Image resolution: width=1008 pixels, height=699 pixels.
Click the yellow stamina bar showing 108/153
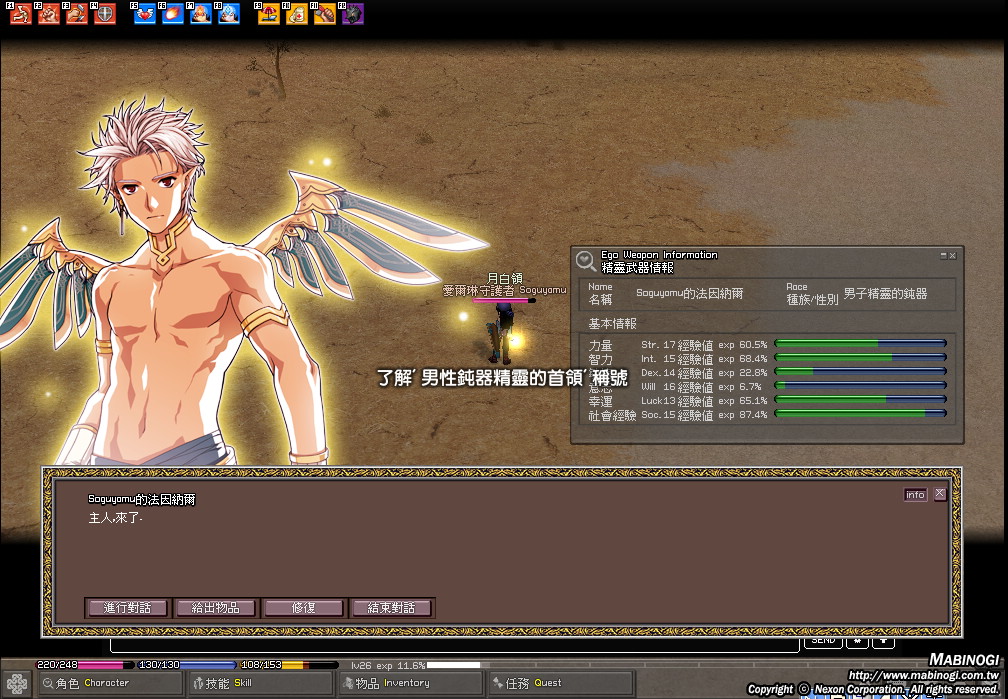coord(289,665)
